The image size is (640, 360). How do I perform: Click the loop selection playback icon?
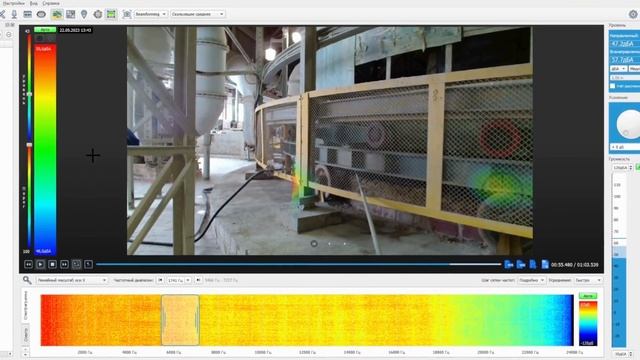(76, 264)
